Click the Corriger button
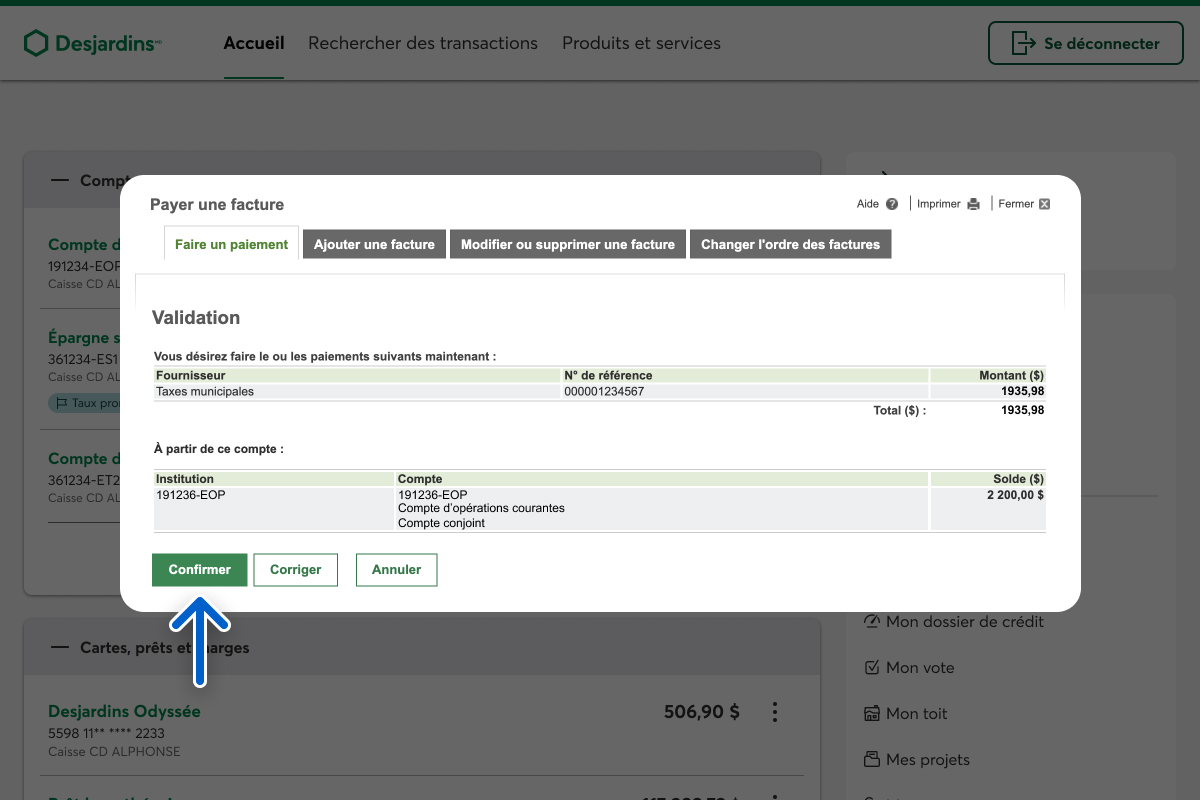 (295, 569)
